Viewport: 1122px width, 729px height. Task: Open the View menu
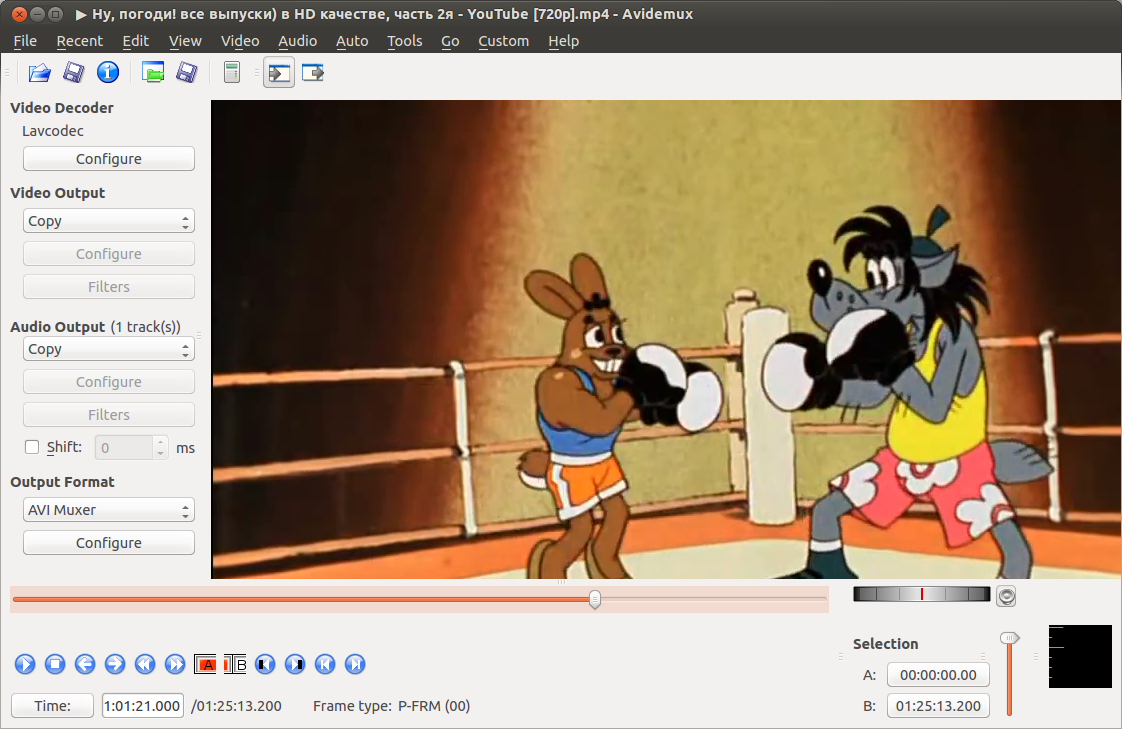coord(185,41)
